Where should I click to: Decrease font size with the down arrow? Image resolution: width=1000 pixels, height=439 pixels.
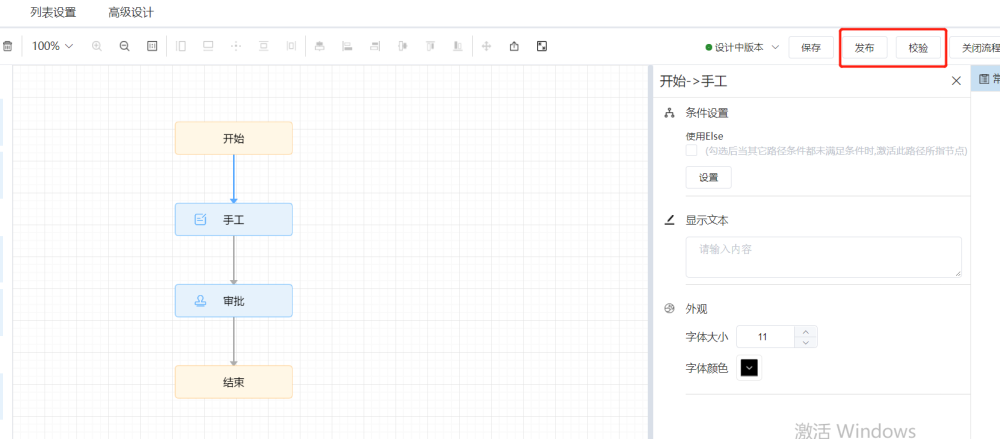pyautogui.click(x=807, y=343)
